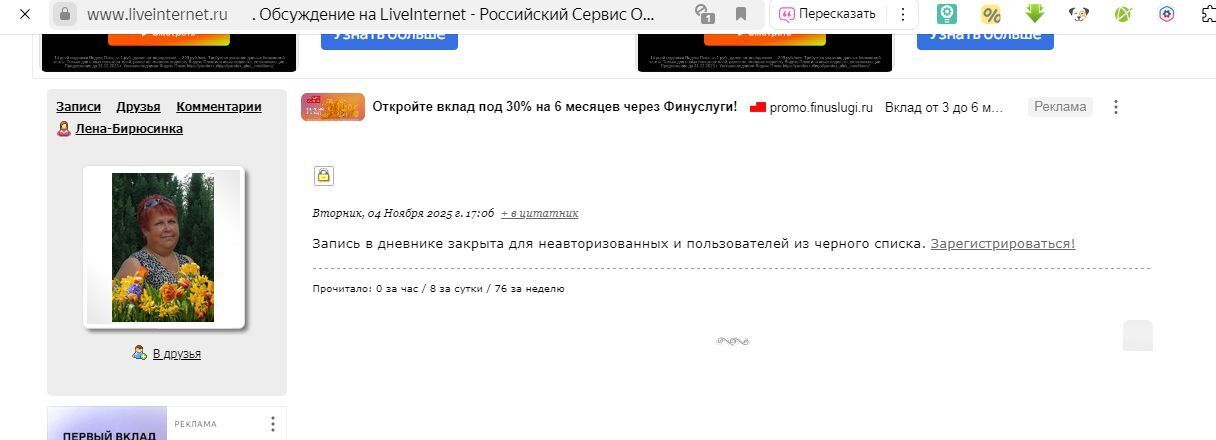The width and height of the screenshot is (1216, 440).
Task: Open the Записи tab
Action: click(78, 107)
